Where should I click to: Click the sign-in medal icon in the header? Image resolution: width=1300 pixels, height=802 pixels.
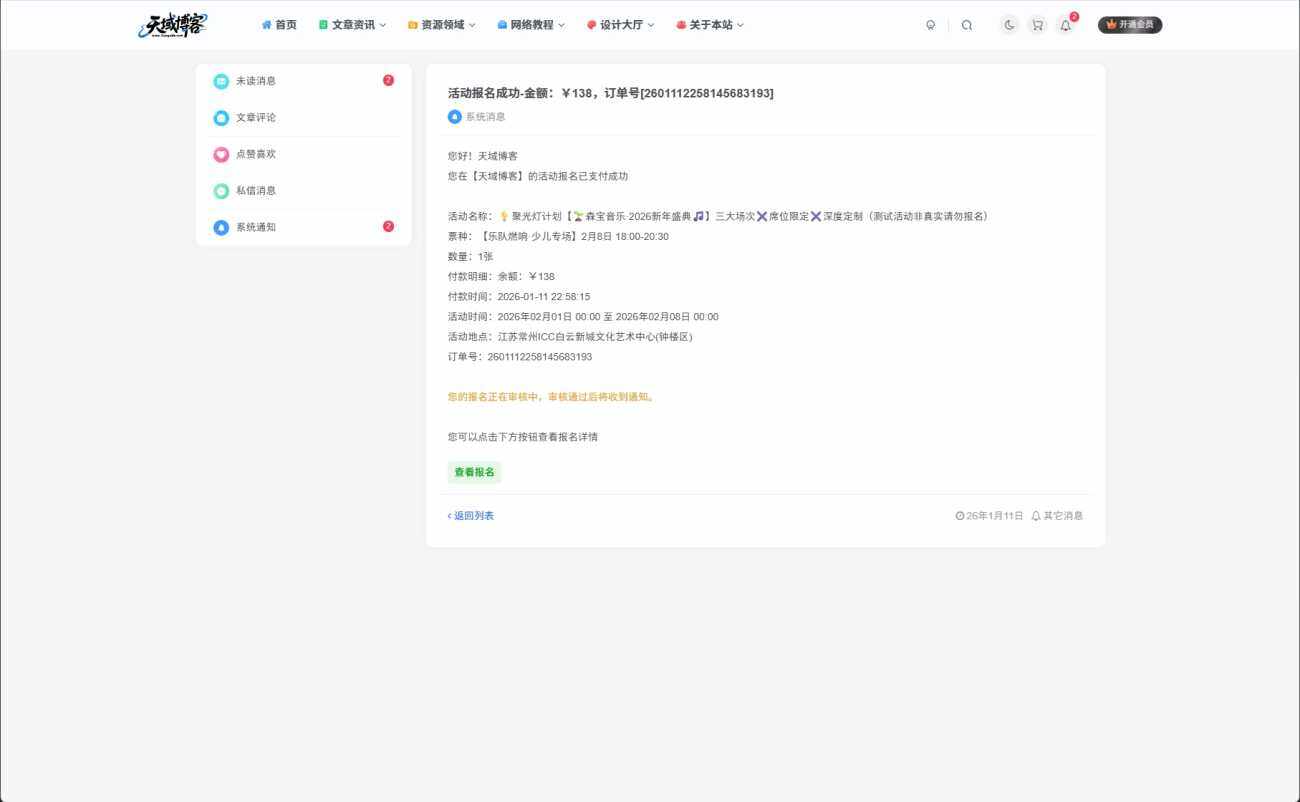pos(930,25)
